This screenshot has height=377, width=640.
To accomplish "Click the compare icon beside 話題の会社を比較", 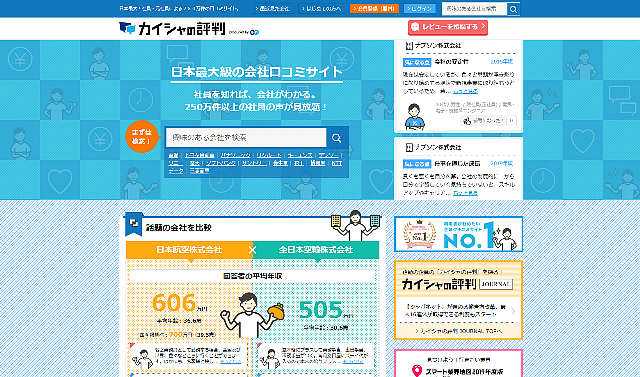I will click(x=133, y=224).
